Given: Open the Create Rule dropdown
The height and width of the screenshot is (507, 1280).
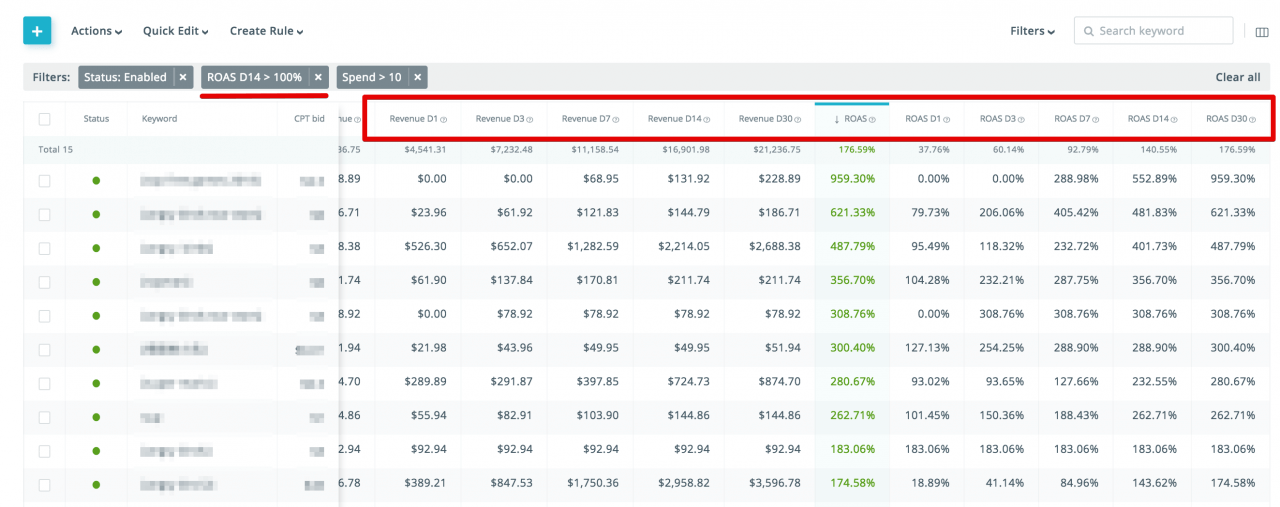Looking at the screenshot, I should pos(266,31).
